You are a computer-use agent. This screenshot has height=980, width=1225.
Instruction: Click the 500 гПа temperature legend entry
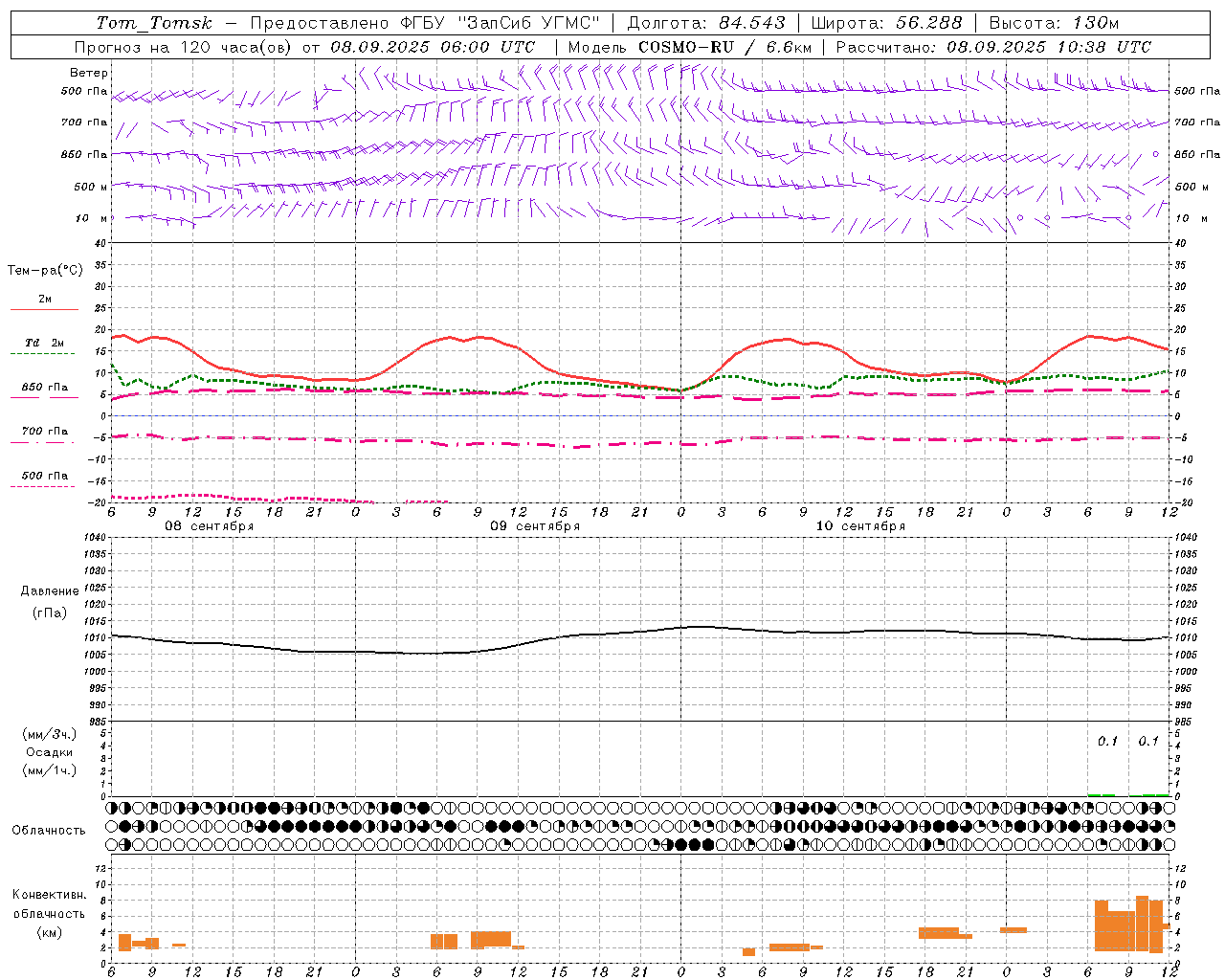(x=44, y=479)
